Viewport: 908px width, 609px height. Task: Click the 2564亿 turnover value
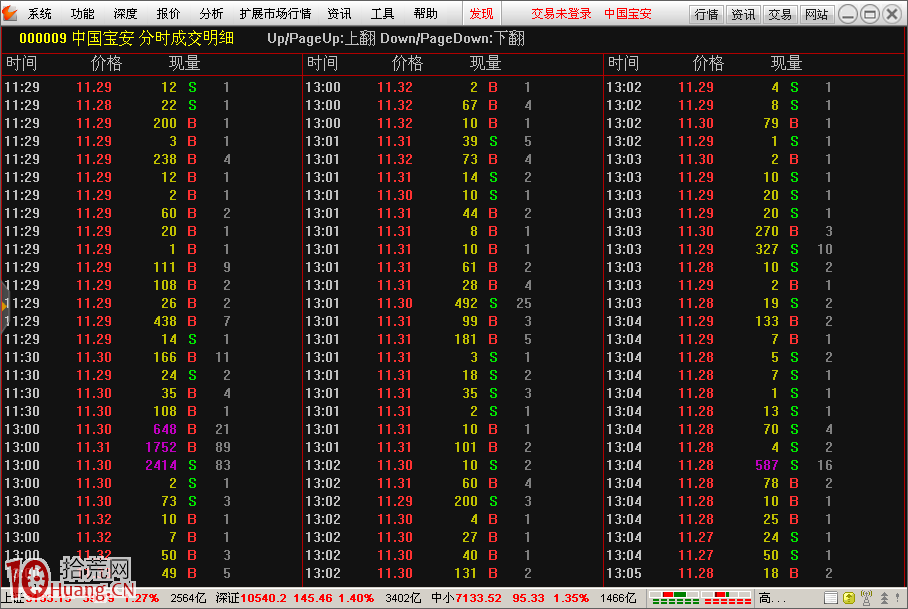tap(188, 598)
